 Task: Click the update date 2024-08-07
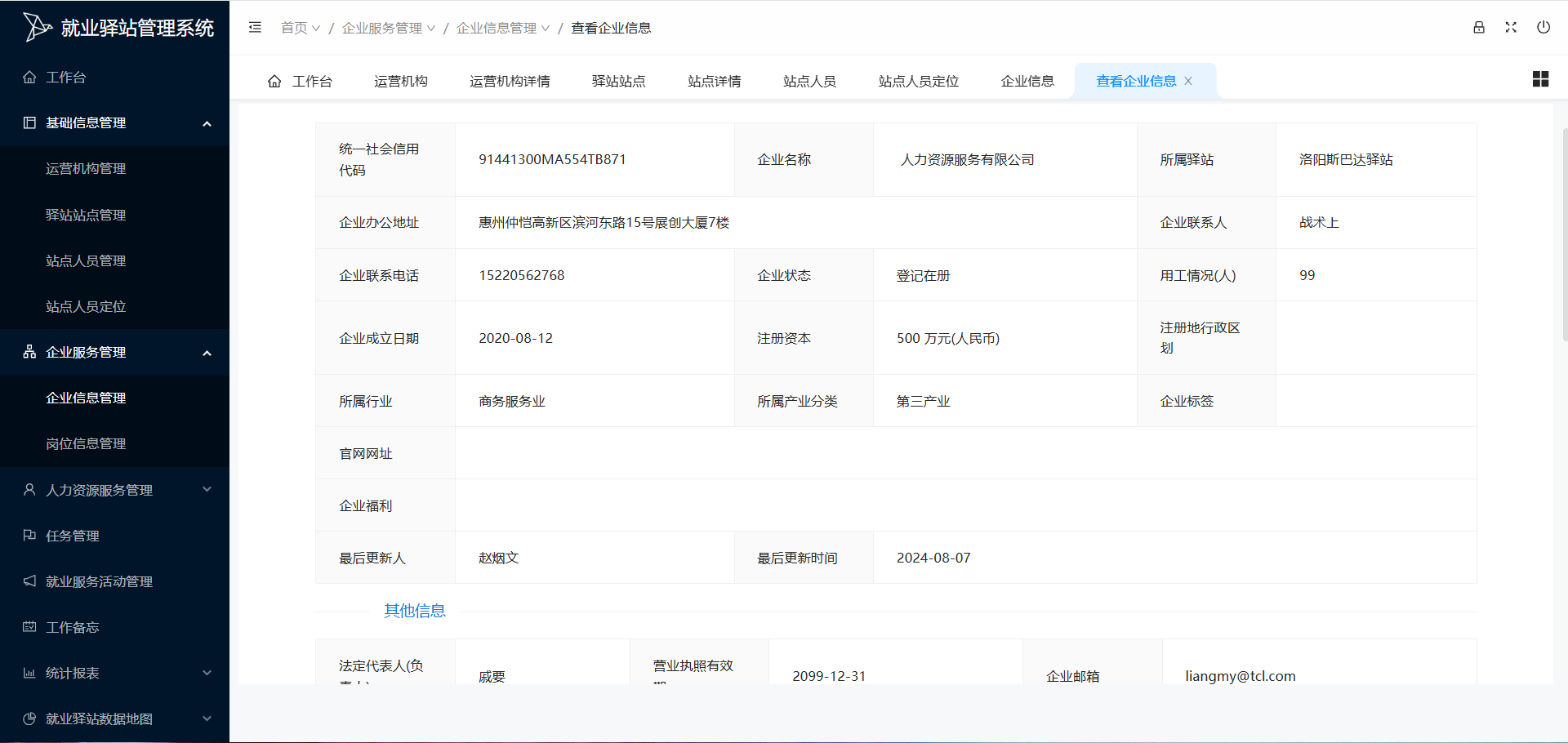[x=933, y=558]
